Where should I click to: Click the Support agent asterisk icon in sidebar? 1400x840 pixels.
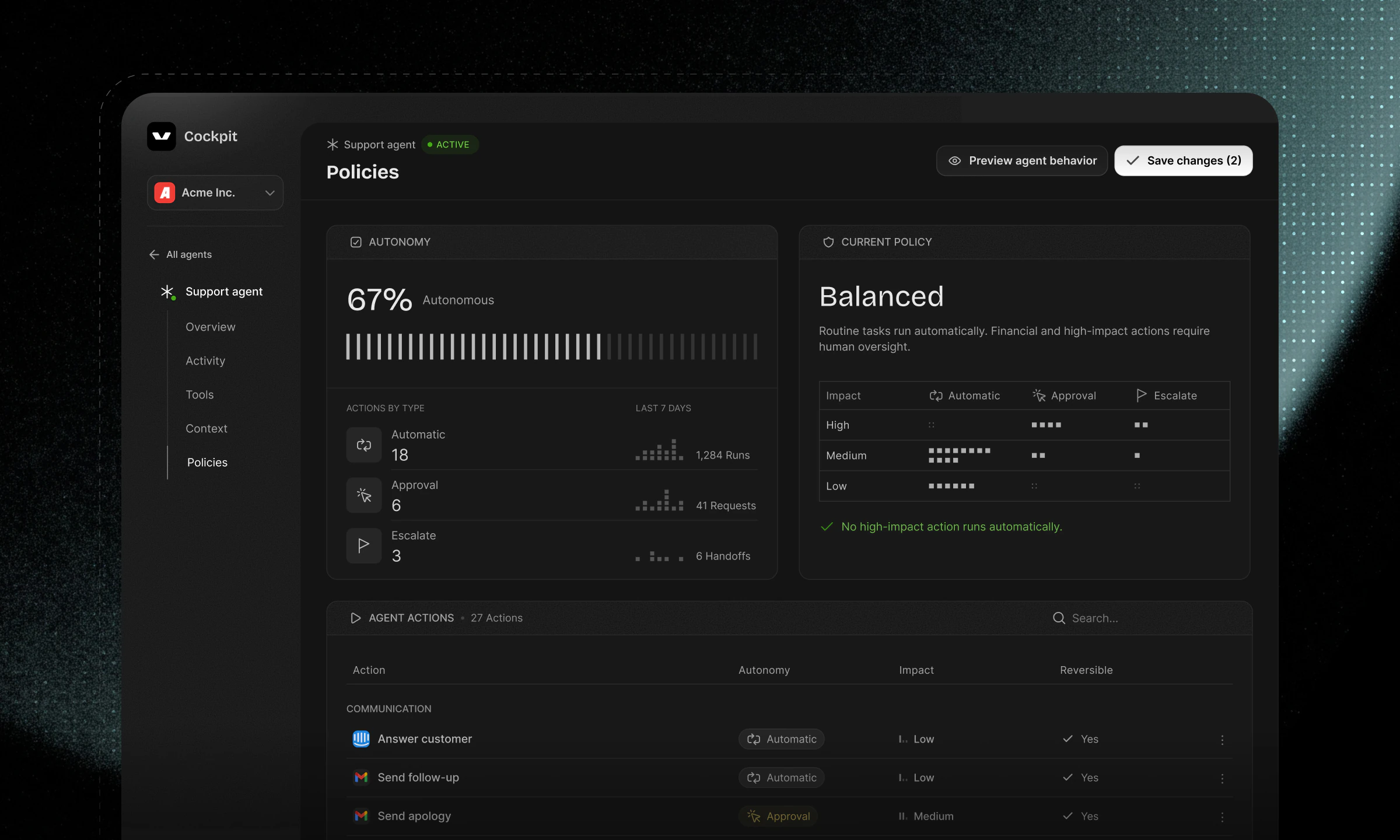coord(167,292)
